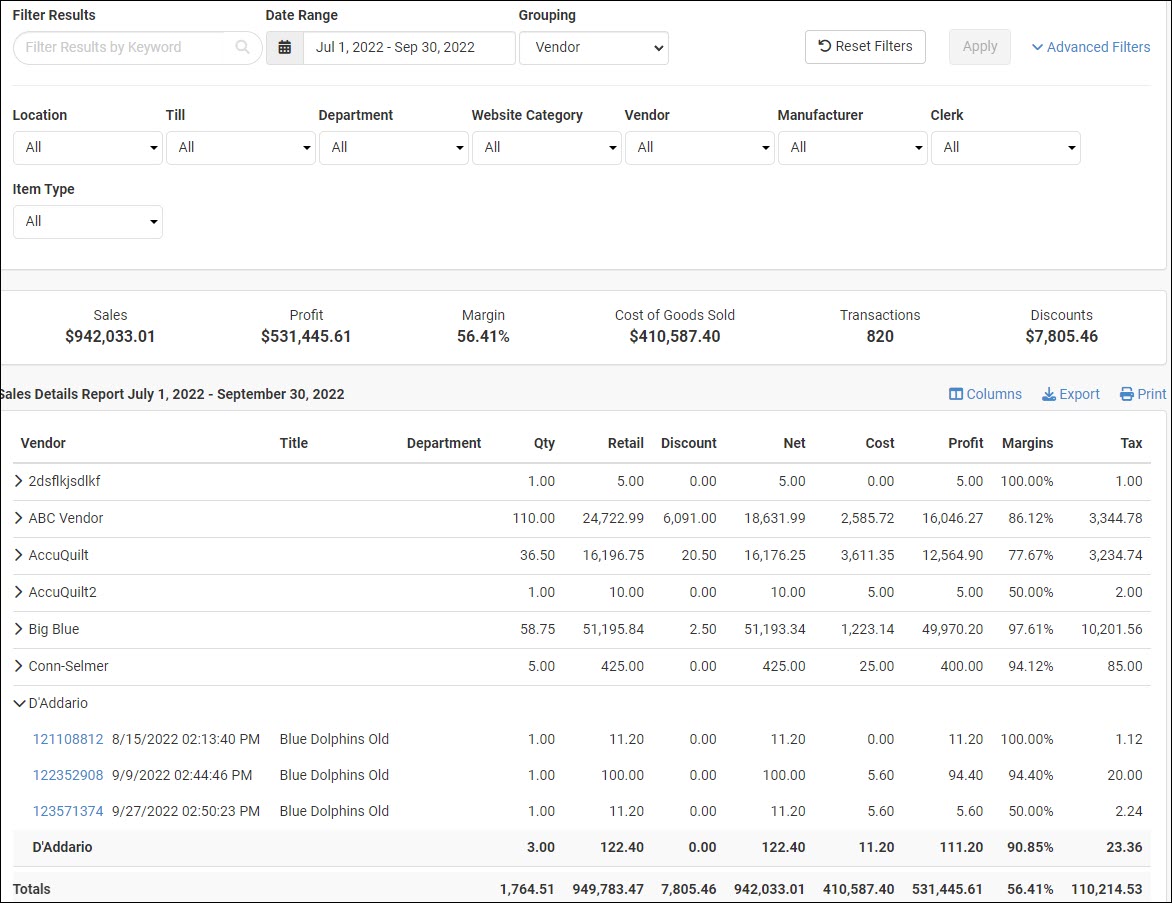Collapse the D'Addario vendor group

point(19,703)
